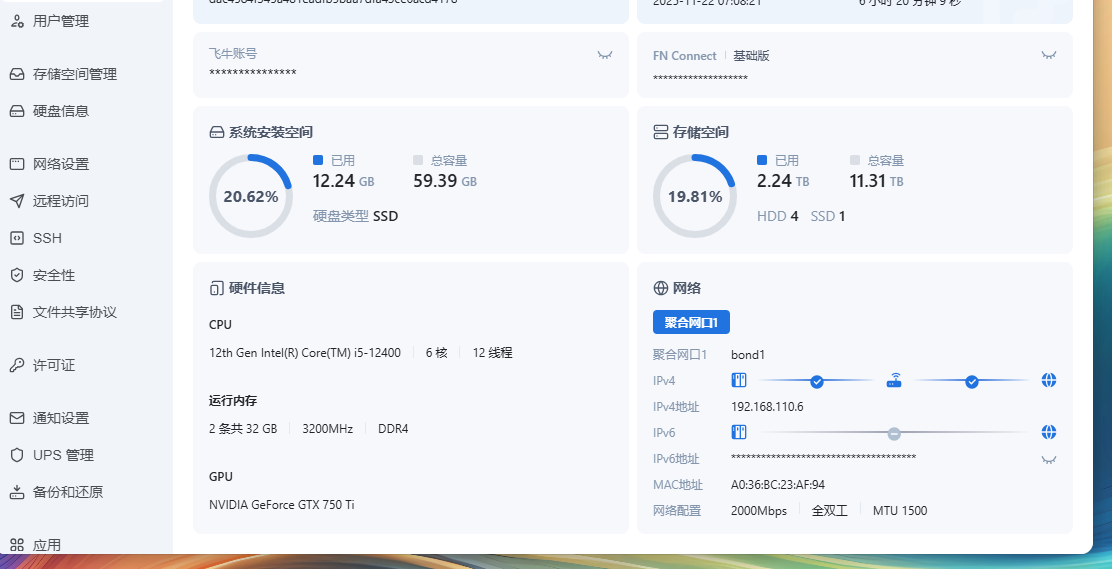Click the IPv6 NAS device icon
Screen dimensions: 1112x569
[x=739, y=432]
